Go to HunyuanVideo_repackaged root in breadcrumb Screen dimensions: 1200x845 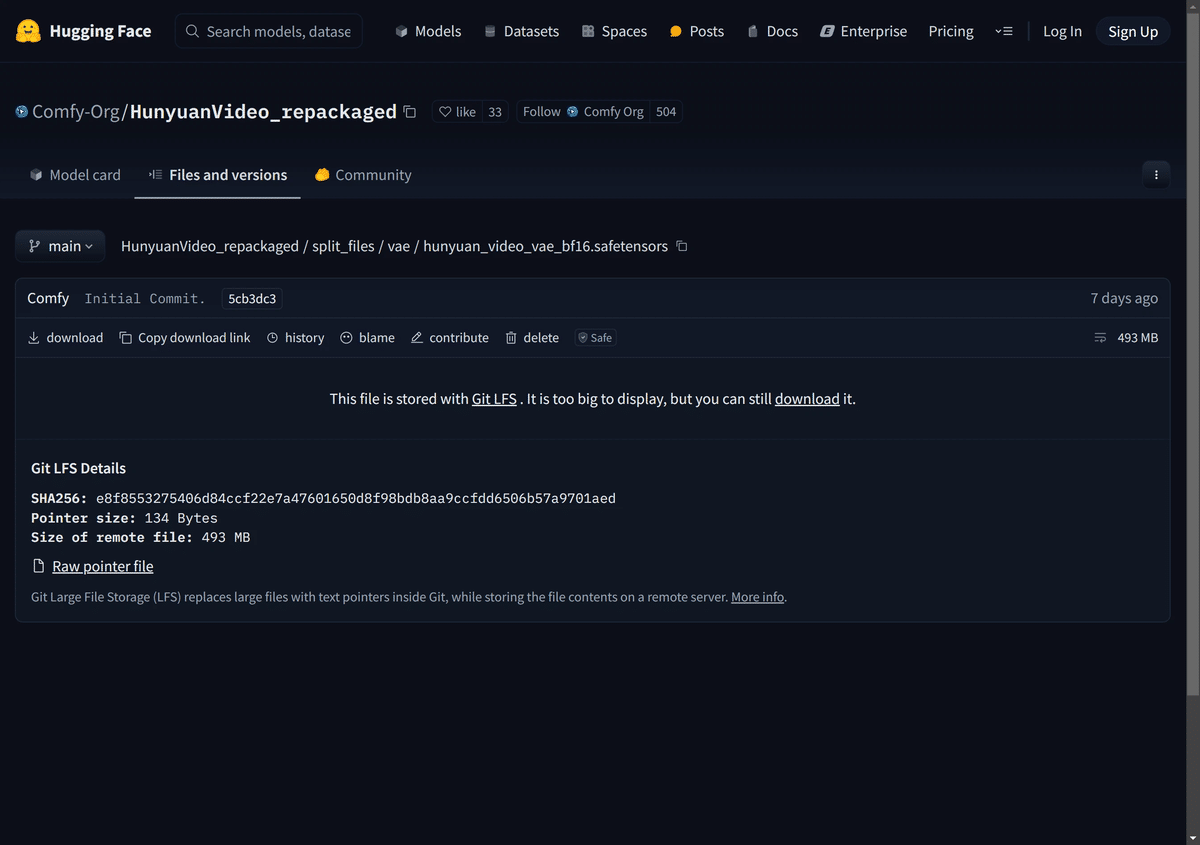[x=210, y=246]
